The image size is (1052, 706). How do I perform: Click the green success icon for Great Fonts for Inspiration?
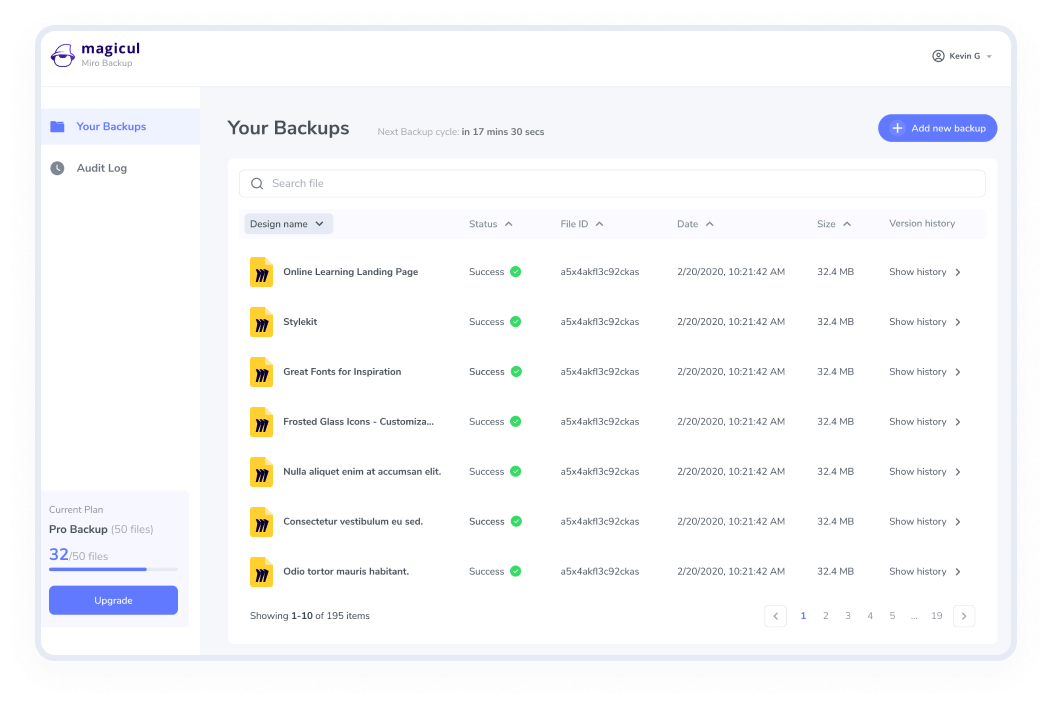[x=516, y=372]
